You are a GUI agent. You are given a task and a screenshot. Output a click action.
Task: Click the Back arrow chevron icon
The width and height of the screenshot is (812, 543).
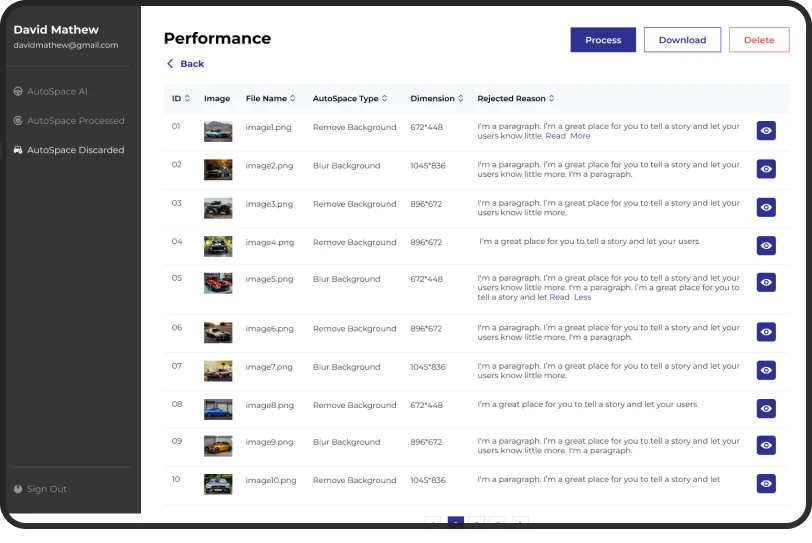coord(170,64)
